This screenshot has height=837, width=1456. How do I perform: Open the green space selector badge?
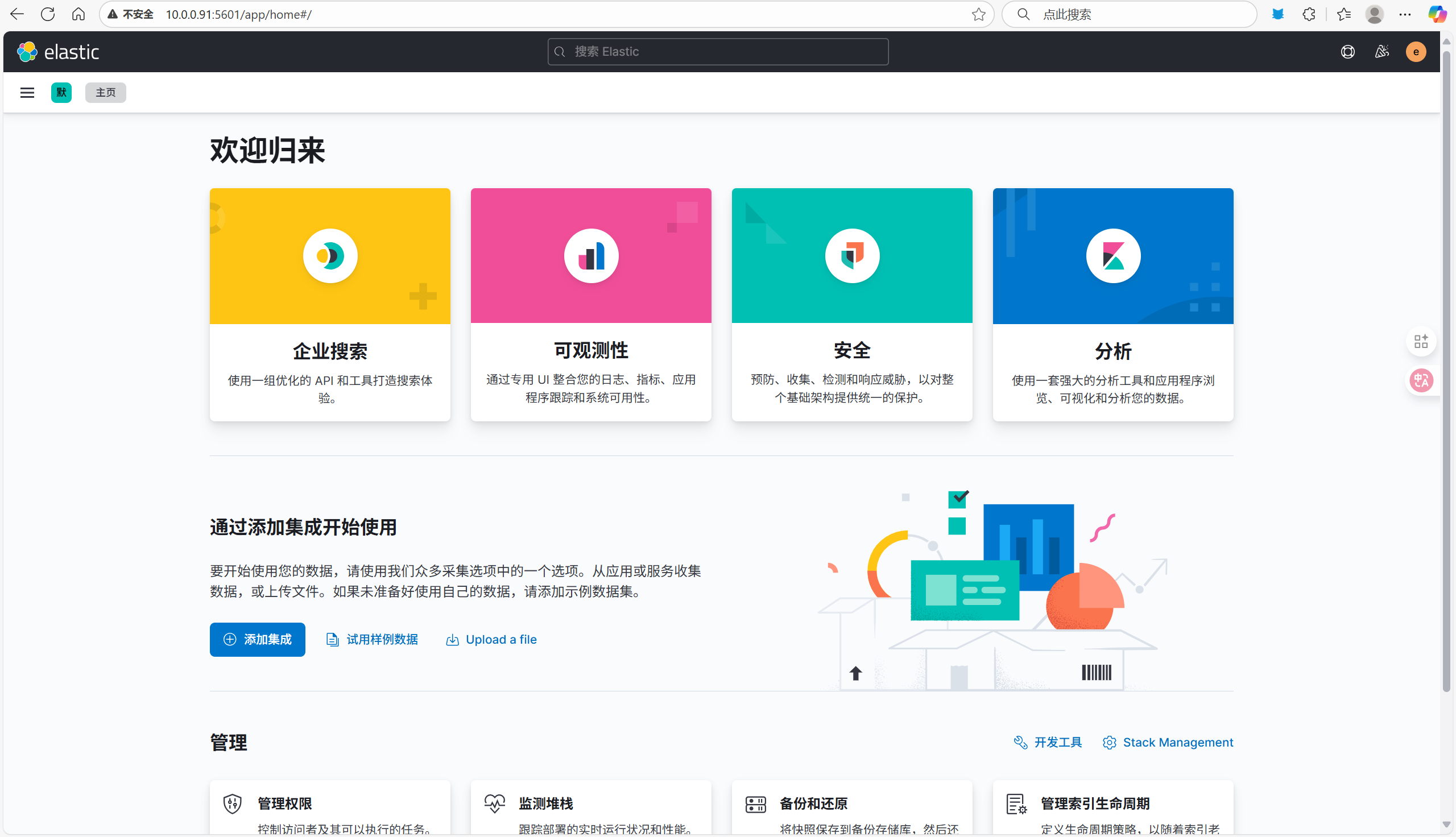pyautogui.click(x=61, y=93)
